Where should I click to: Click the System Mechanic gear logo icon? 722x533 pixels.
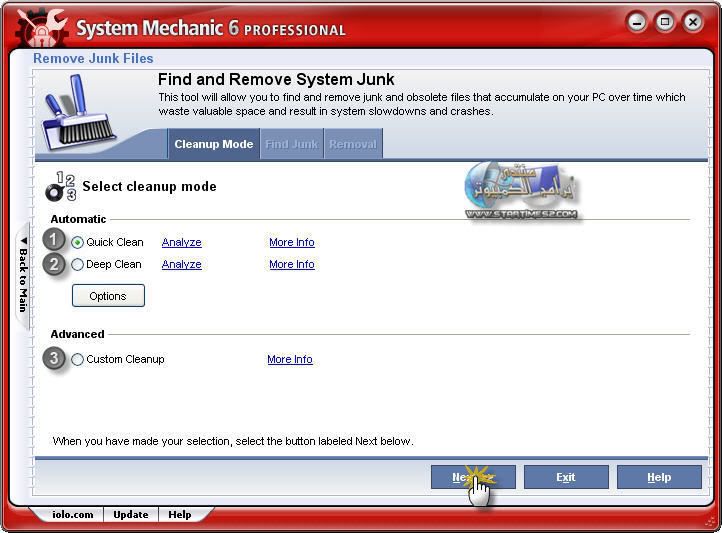41,27
